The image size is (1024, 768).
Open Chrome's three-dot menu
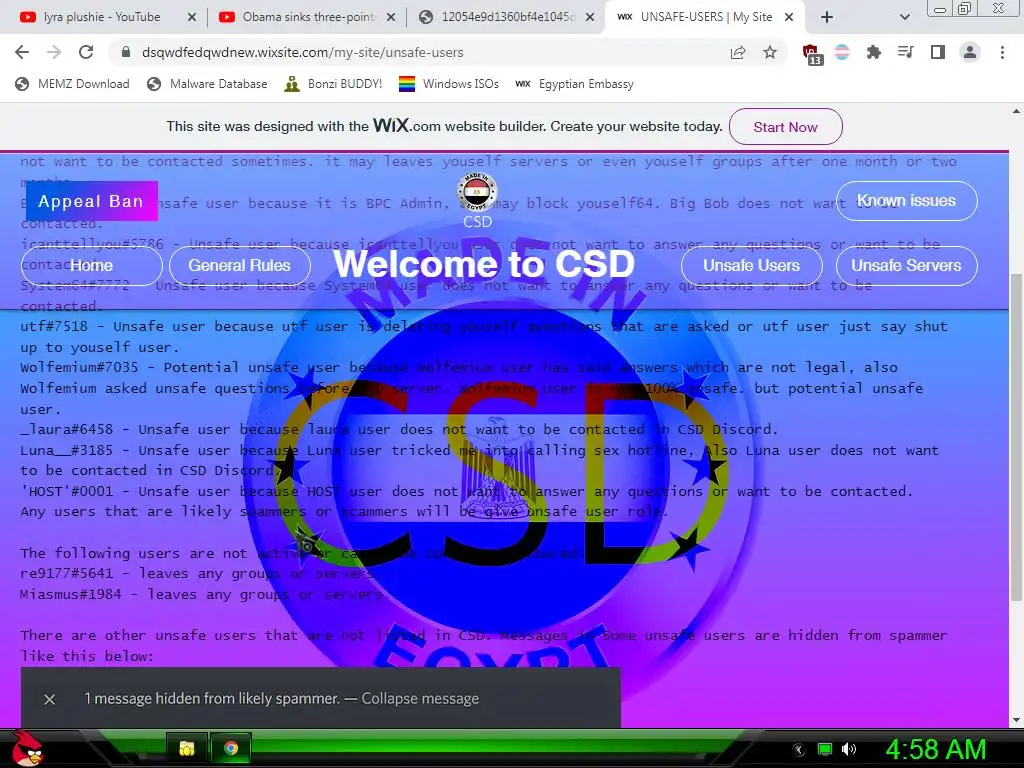[x=1002, y=52]
